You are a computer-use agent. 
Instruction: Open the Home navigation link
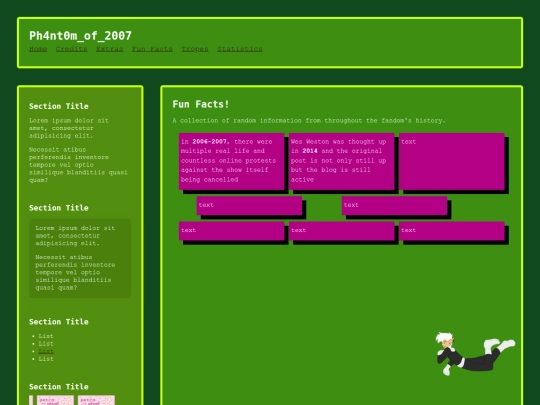point(38,49)
